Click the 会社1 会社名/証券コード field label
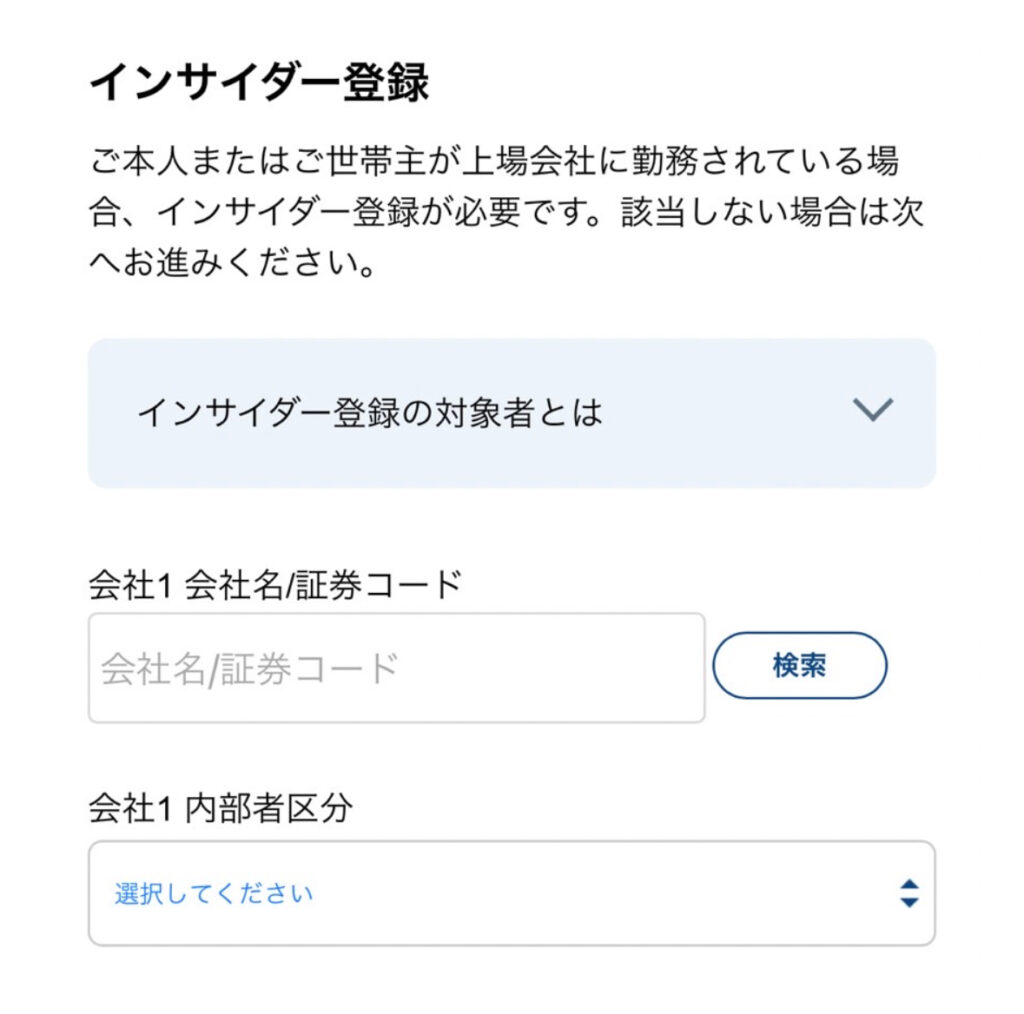 [x=275, y=584]
